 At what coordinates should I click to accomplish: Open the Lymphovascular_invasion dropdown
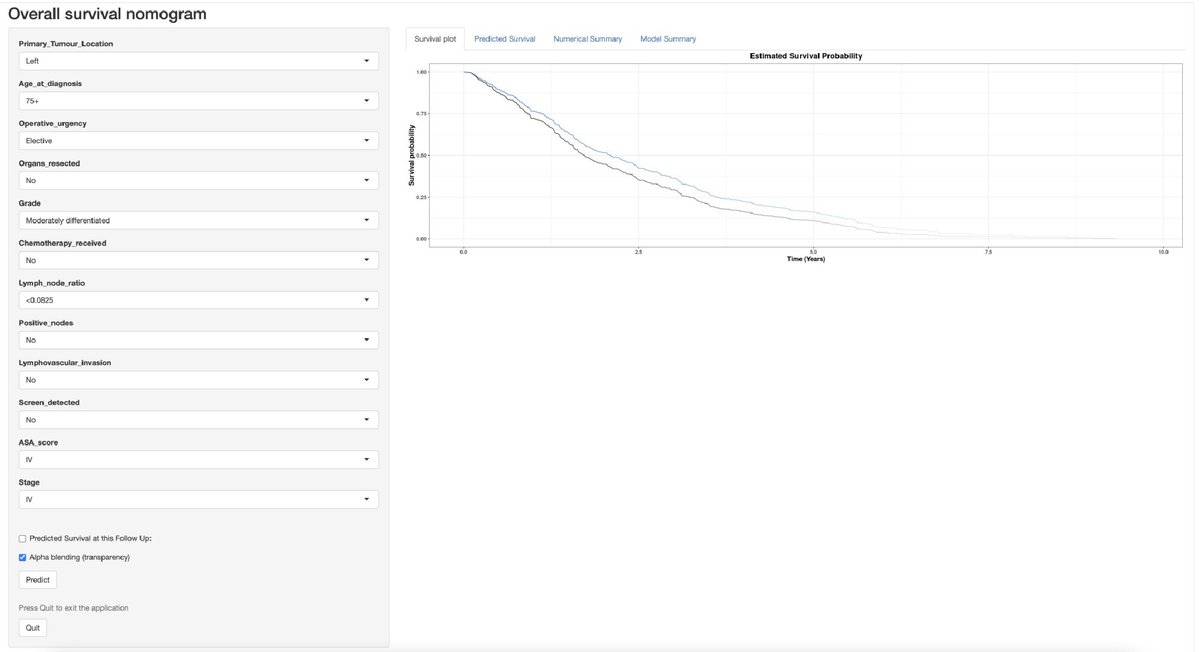coord(198,380)
